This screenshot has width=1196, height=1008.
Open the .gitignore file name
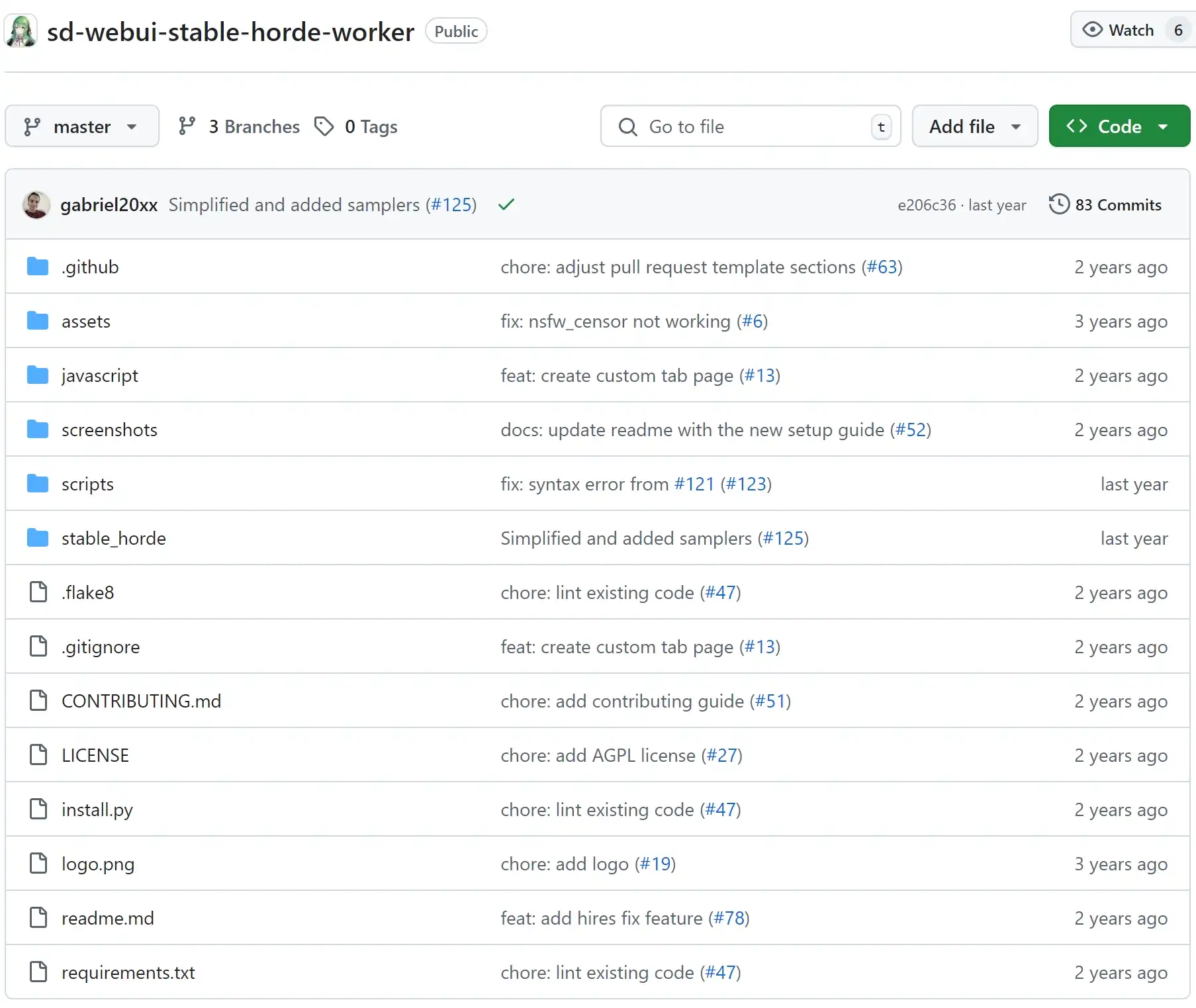pos(101,647)
